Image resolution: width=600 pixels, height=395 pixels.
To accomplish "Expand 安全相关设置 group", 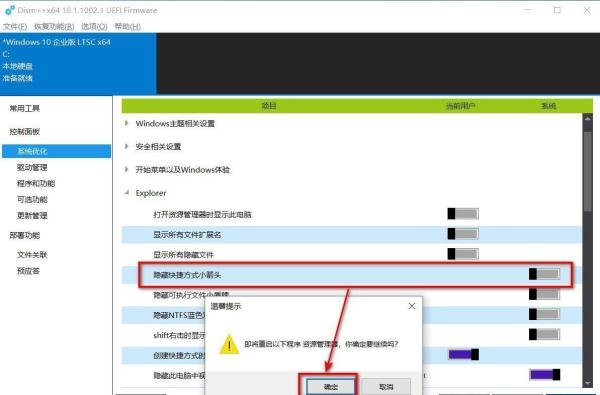I will pyautogui.click(x=127, y=146).
